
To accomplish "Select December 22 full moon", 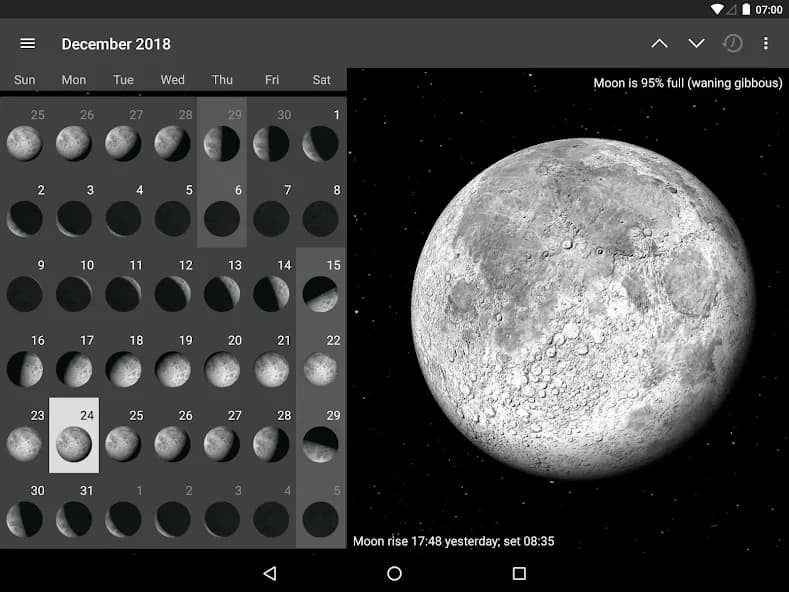I will (x=321, y=360).
